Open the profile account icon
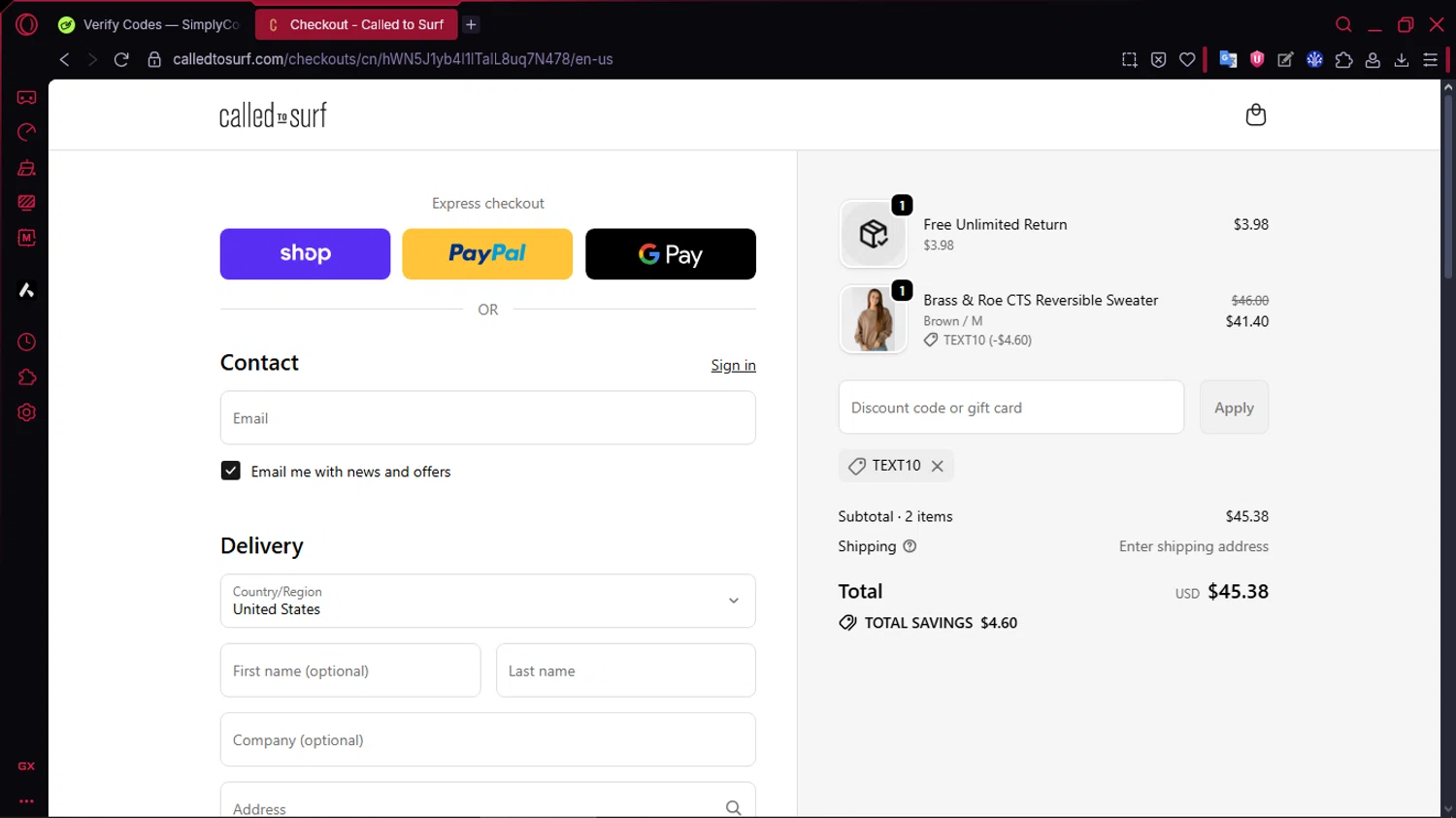This screenshot has height=818, width=1456. tap(1373, 59)
